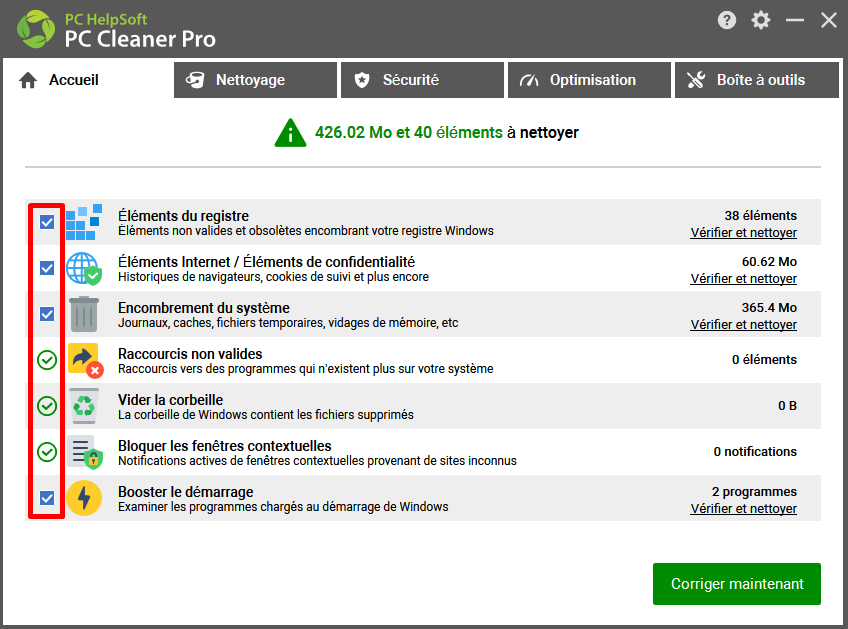The image size is (848, 629).
Task: Uncheck the Éléments du registre checkbox
Action: (x=47, y=222)
